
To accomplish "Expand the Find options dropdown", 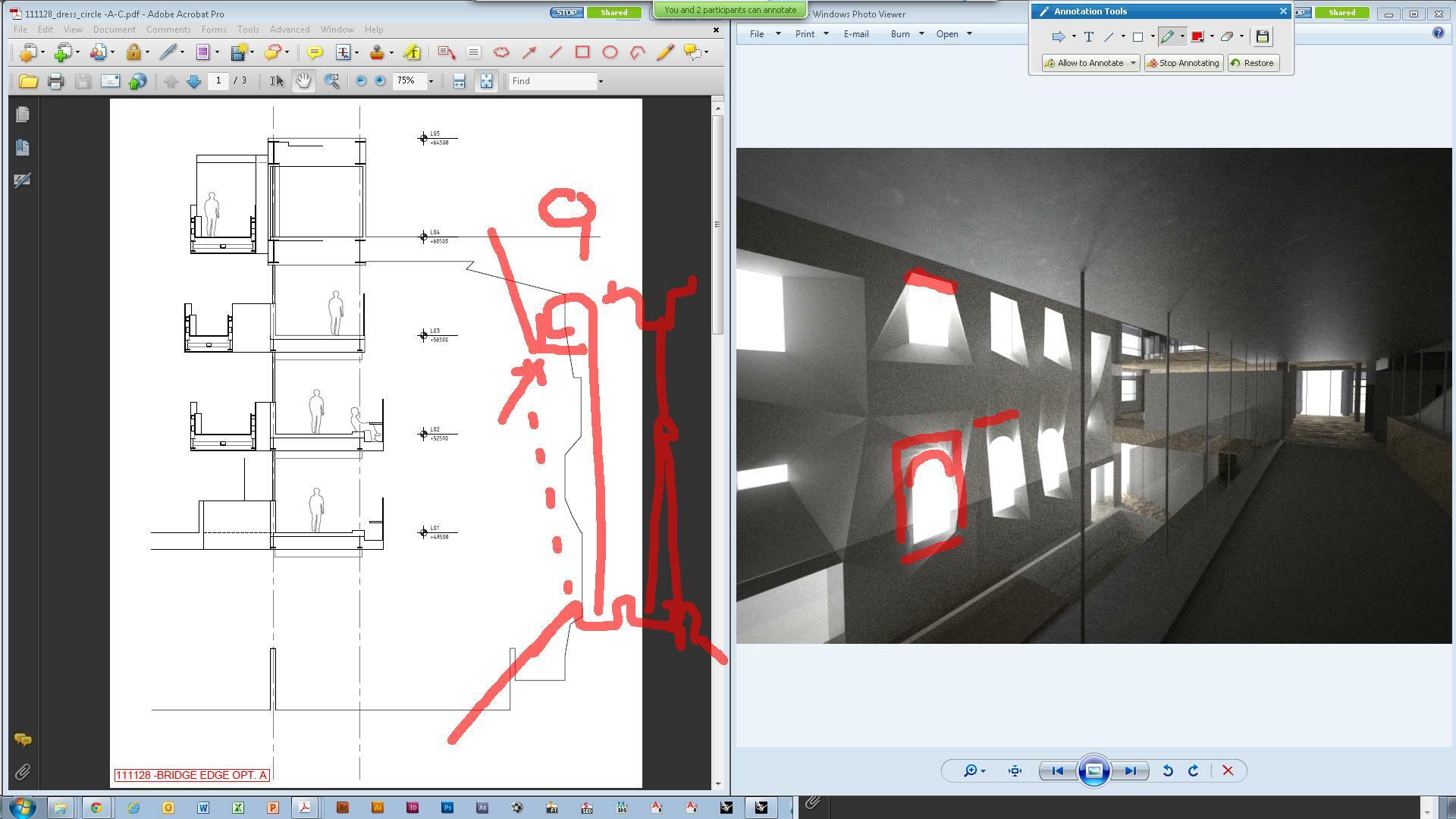I will pyautogui.click(x=601, y=81).
